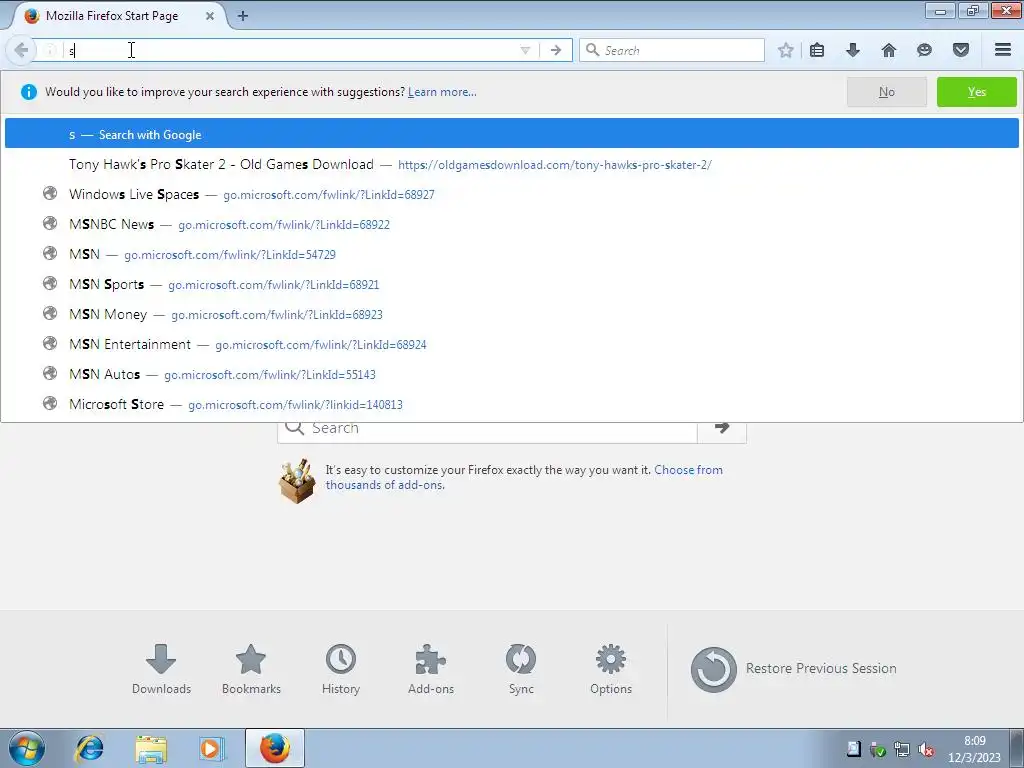Open a new tab with plus button
The image size is (1024, 768).
(x=243, y=16)
